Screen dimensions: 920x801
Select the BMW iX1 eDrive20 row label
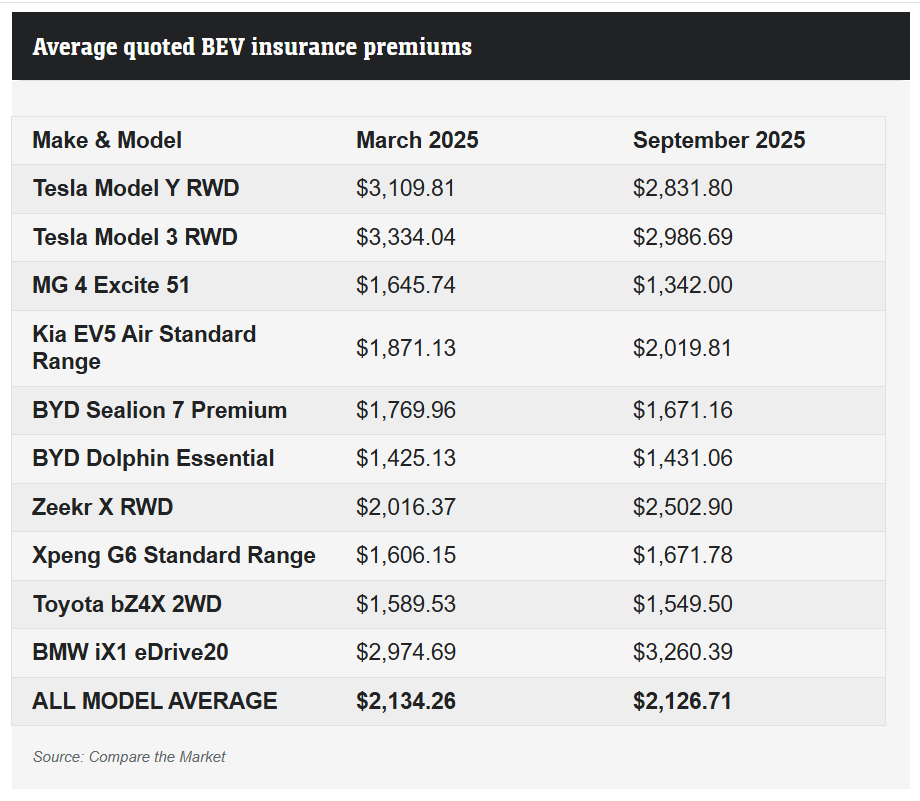(130, 652)
